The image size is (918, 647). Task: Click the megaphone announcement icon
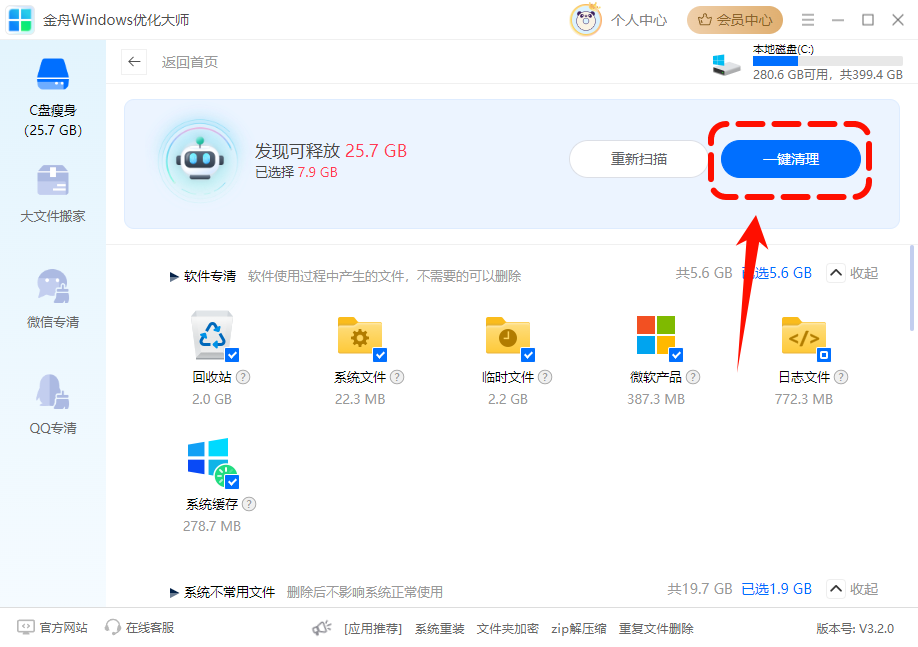321,628
